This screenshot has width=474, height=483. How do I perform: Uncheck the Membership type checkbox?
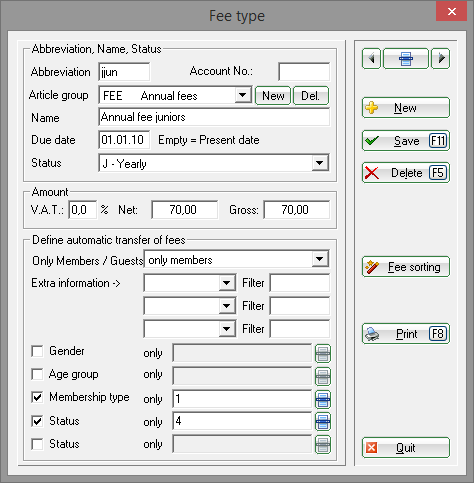pos(37,397)
